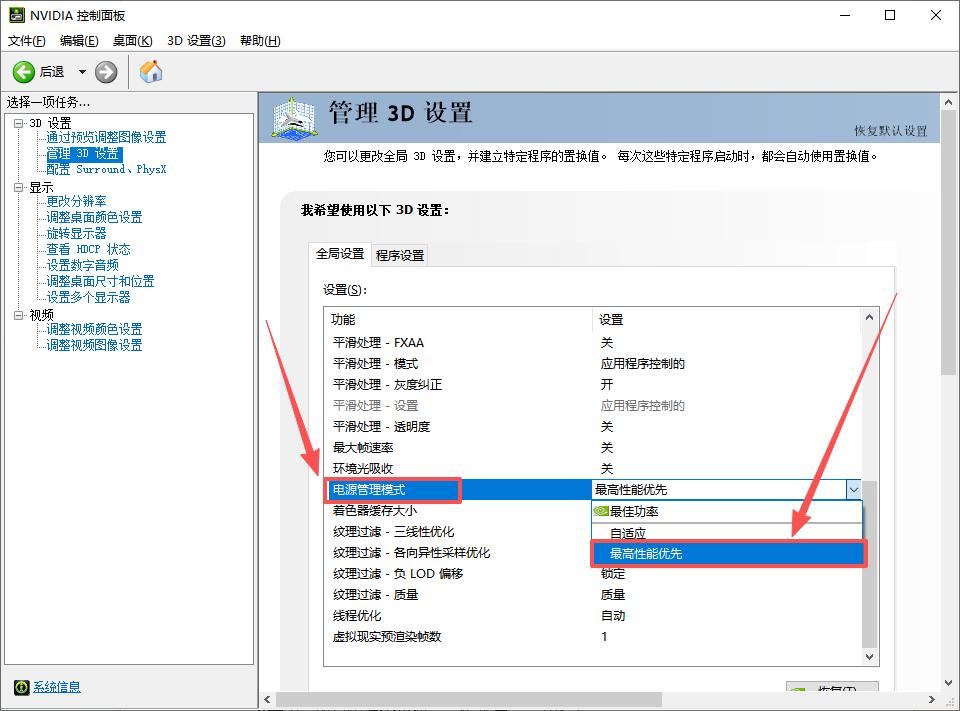Open the 编辑(E) menu
960x711 pixels.
pos(79,40)
